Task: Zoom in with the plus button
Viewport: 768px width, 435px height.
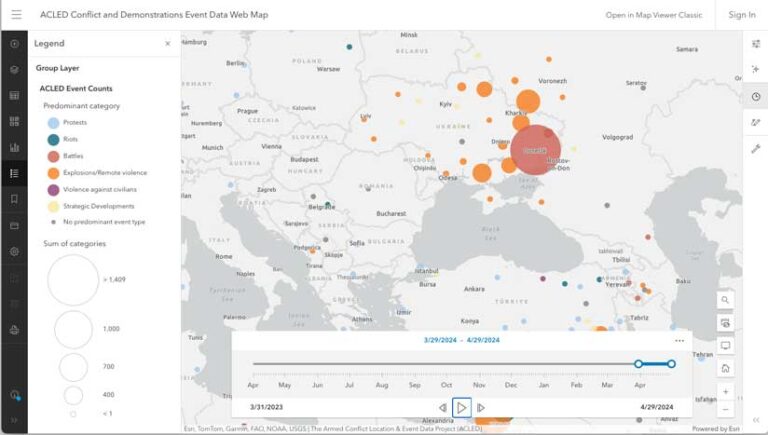Action: click(x=725, y=392)
